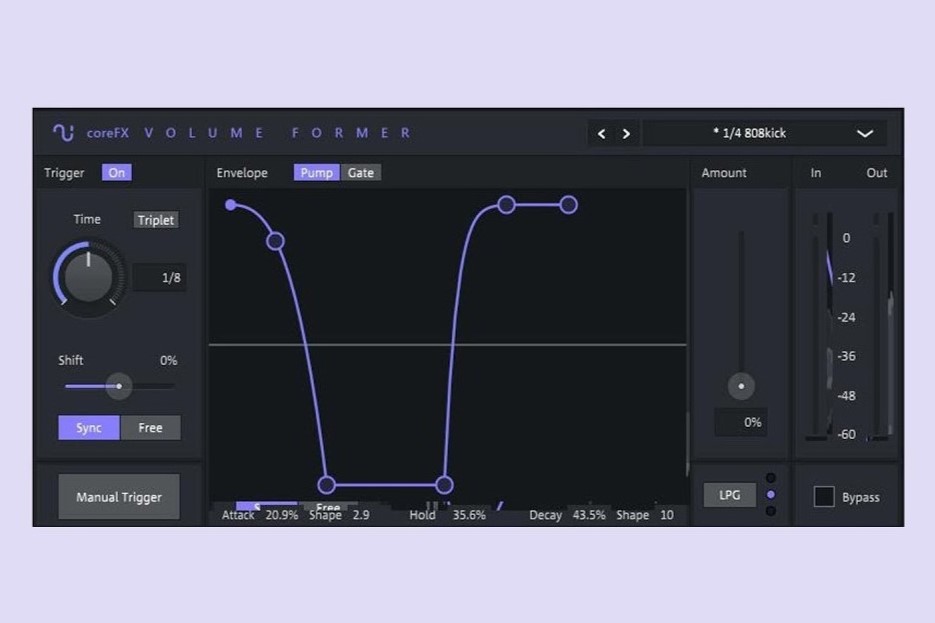Click the Shift 0% value
This screenshot has height=623, width=935.
click(168, 361)
